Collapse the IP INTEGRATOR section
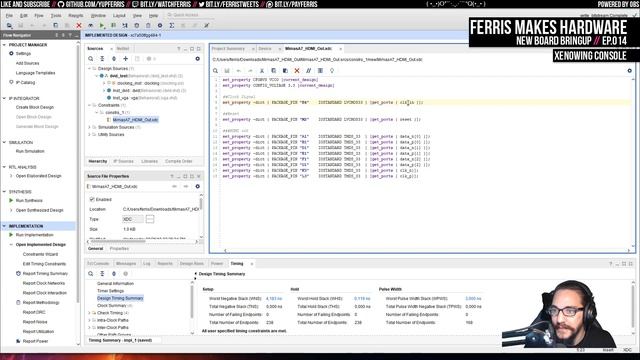 [x=4, y=98]
